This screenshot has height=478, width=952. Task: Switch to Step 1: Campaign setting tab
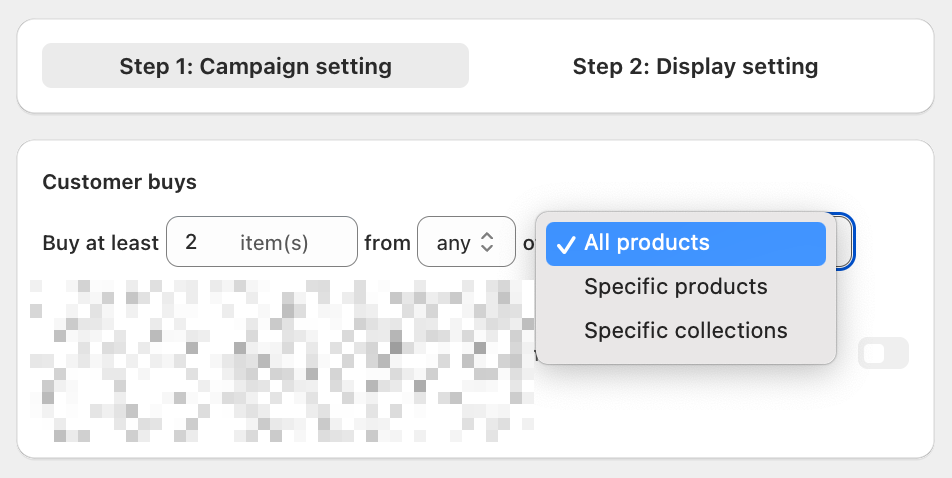(x=255, y=66)
